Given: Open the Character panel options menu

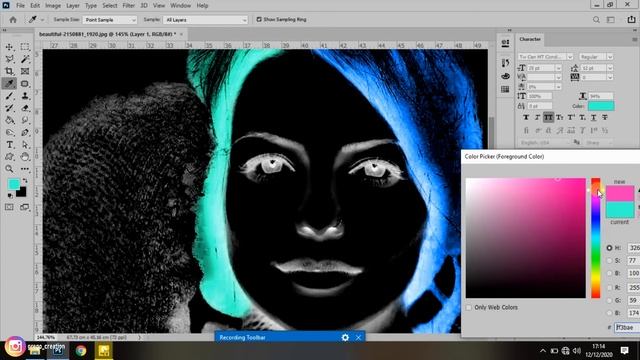Looking at the screenshot, I should (x=634, y=40).
